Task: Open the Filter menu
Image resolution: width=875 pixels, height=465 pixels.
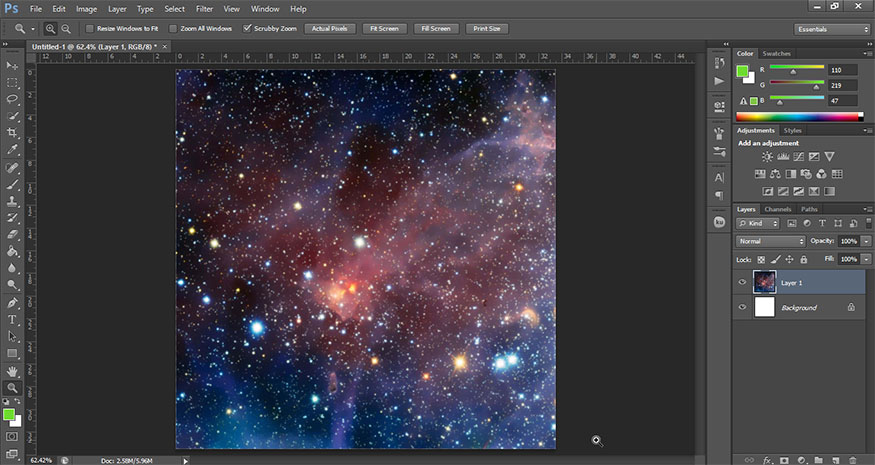Action: click(204, 9)
